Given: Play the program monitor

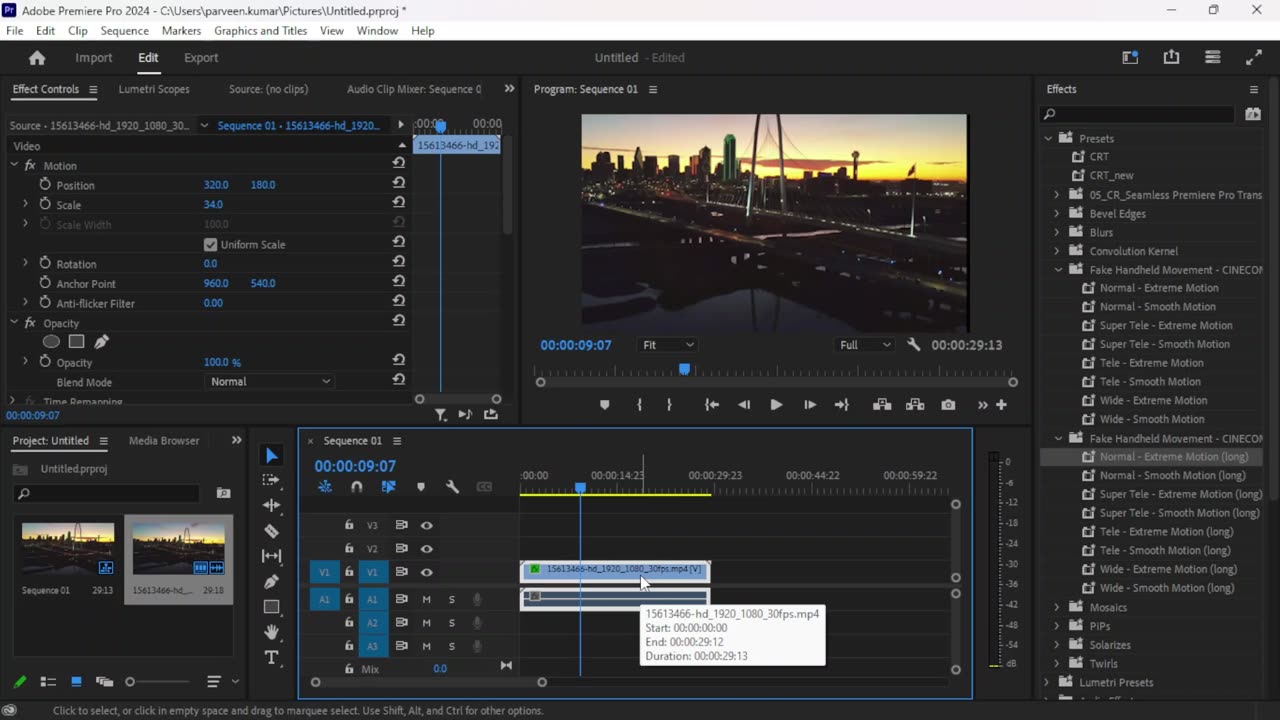Looking at the screenshot, I should pyautogui.click(x=776, y=405).
